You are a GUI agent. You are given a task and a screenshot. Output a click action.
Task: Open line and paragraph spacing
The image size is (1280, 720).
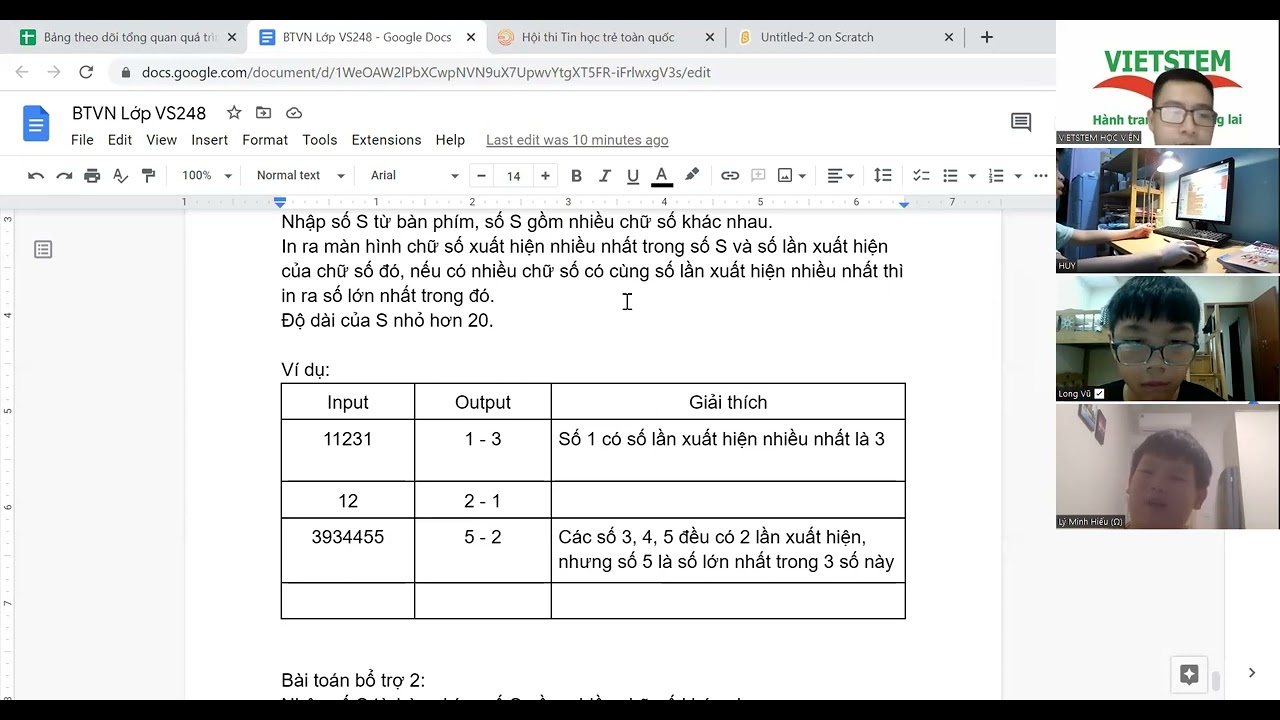tap(882, 176)
